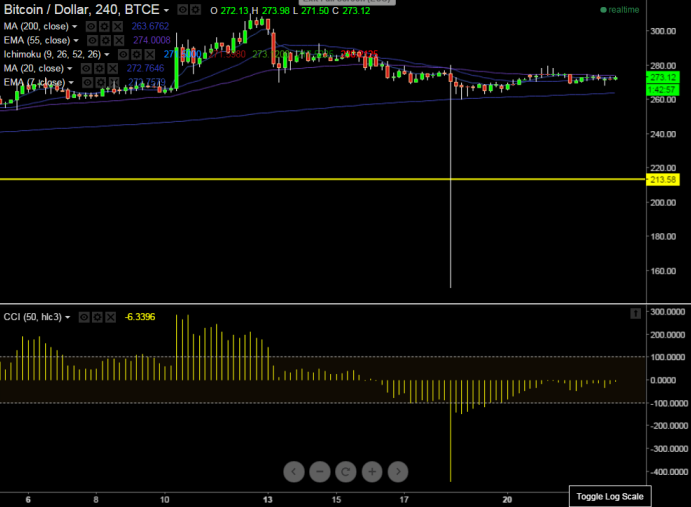
Task: Open MA (200, close) settings gear
Action: tap(104, 26)
